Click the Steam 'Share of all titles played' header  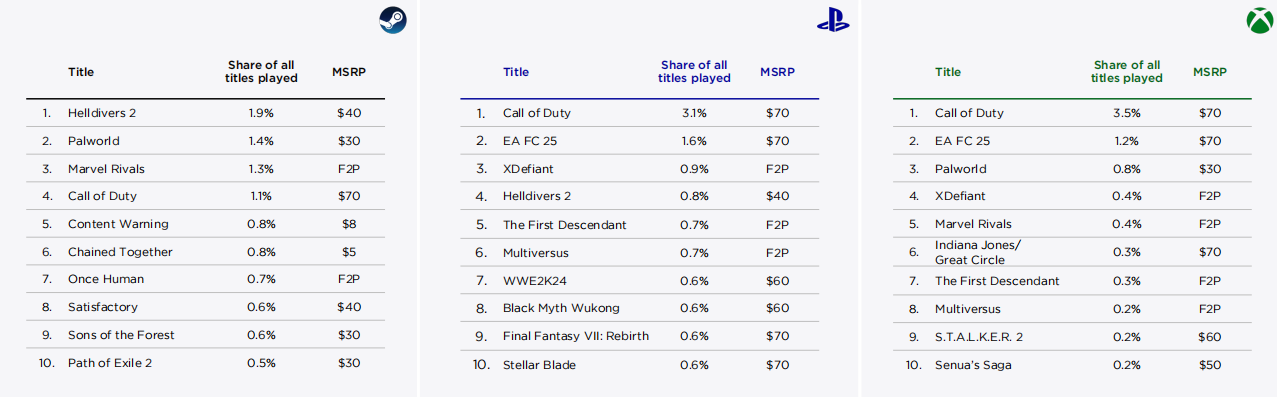point(260,72)
